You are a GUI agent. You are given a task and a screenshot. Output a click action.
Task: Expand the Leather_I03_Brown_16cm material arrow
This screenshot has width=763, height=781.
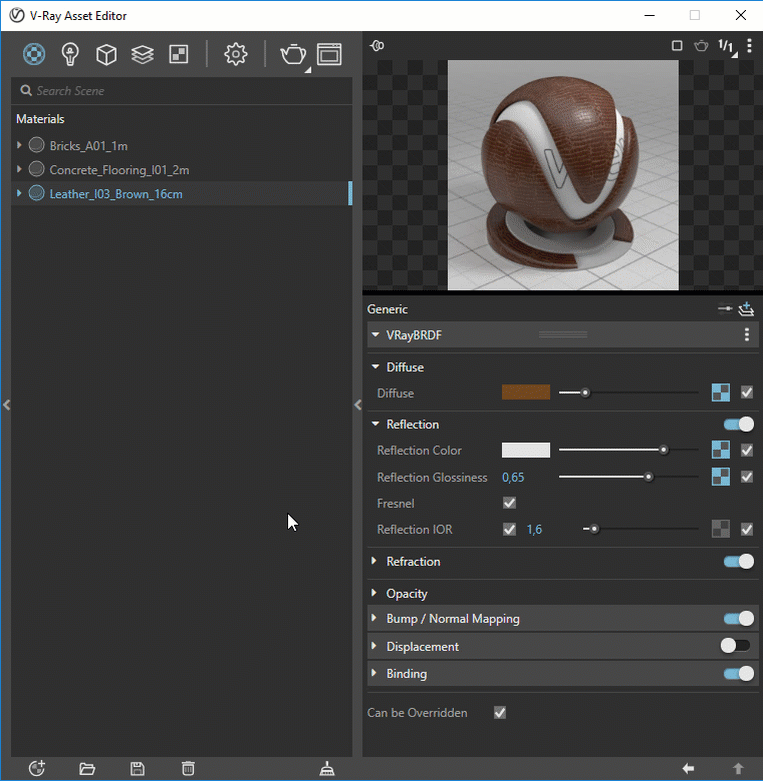pos(19,193)
